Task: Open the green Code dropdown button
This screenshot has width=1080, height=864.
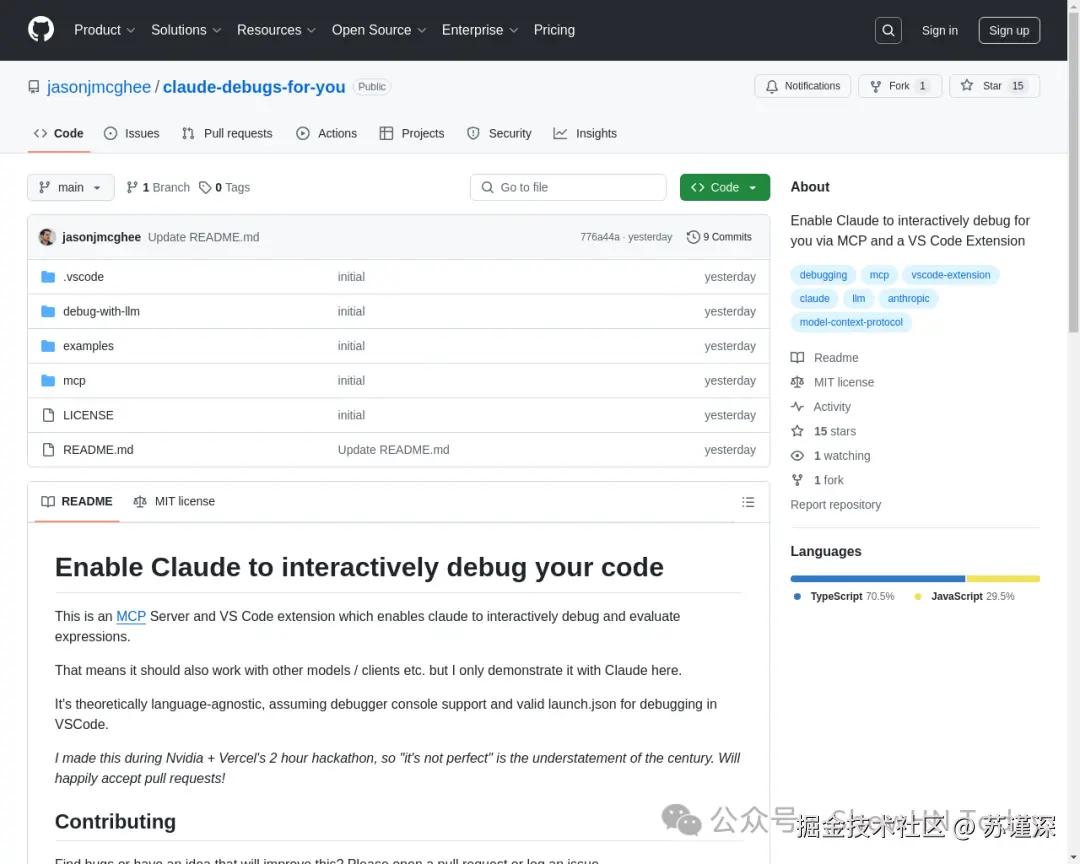Action: point(725,187)
